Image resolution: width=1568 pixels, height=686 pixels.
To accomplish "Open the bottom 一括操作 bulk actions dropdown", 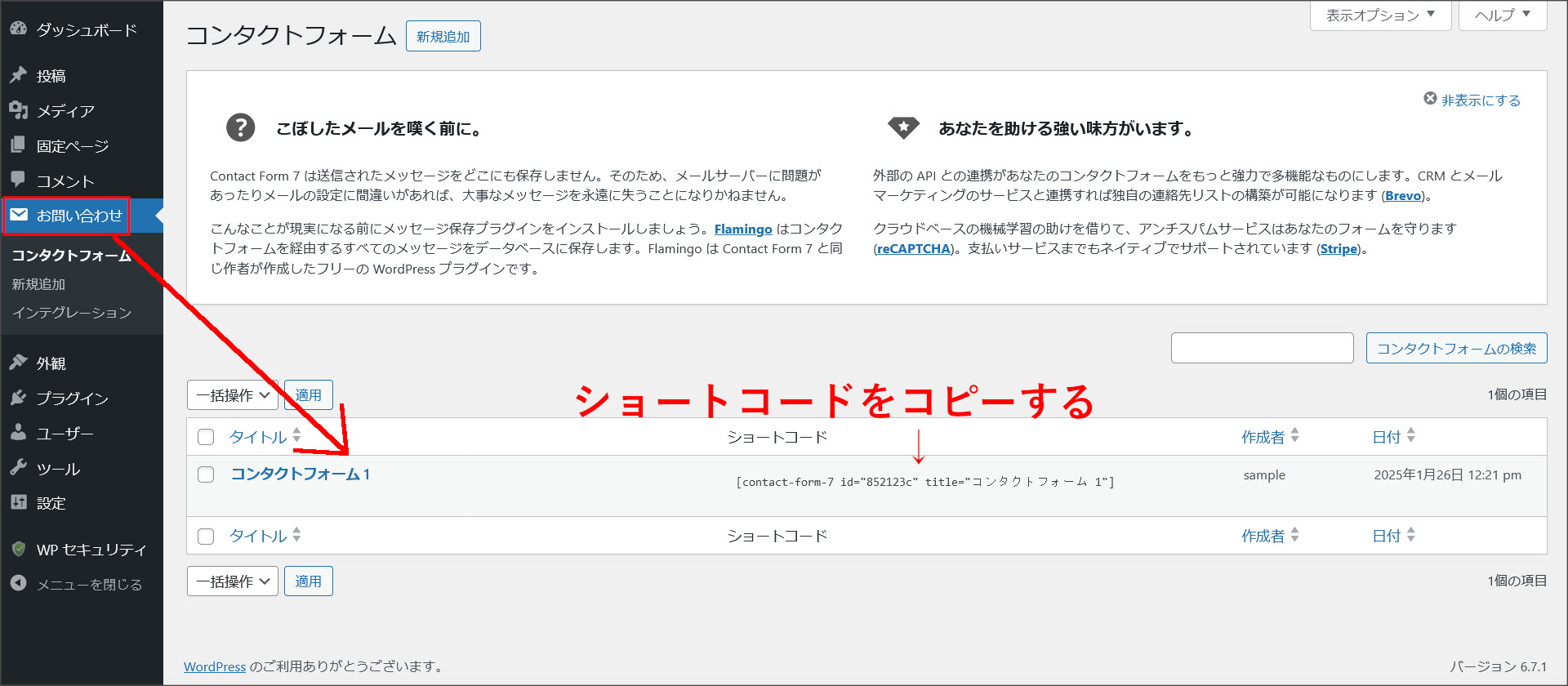I will pos(233,581).
